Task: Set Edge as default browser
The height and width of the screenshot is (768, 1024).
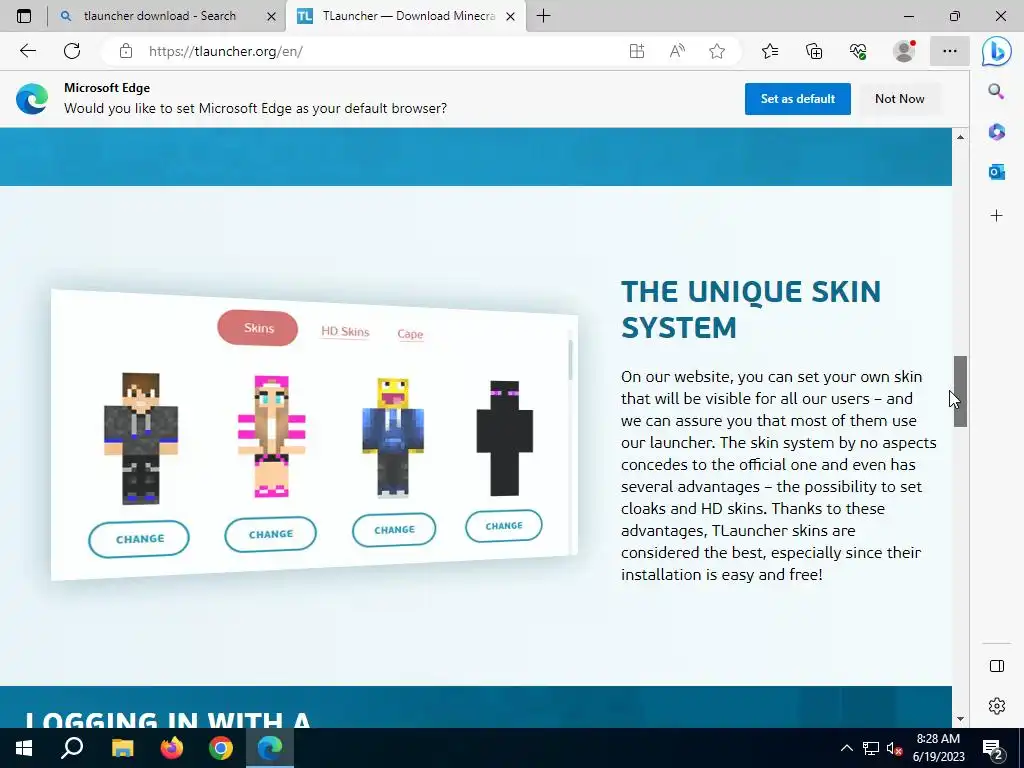Action: (x=797, y=99)
